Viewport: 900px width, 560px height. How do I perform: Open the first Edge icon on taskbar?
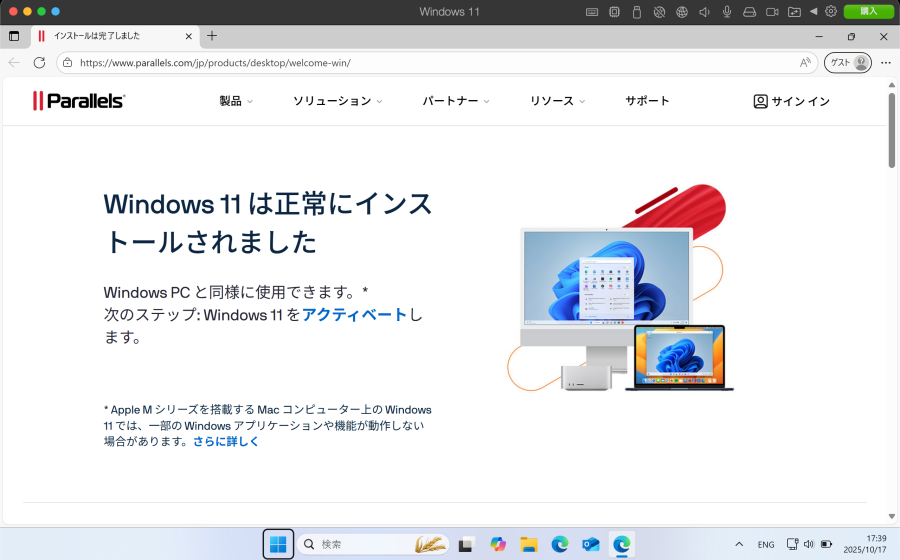click(x=560, y=544)
